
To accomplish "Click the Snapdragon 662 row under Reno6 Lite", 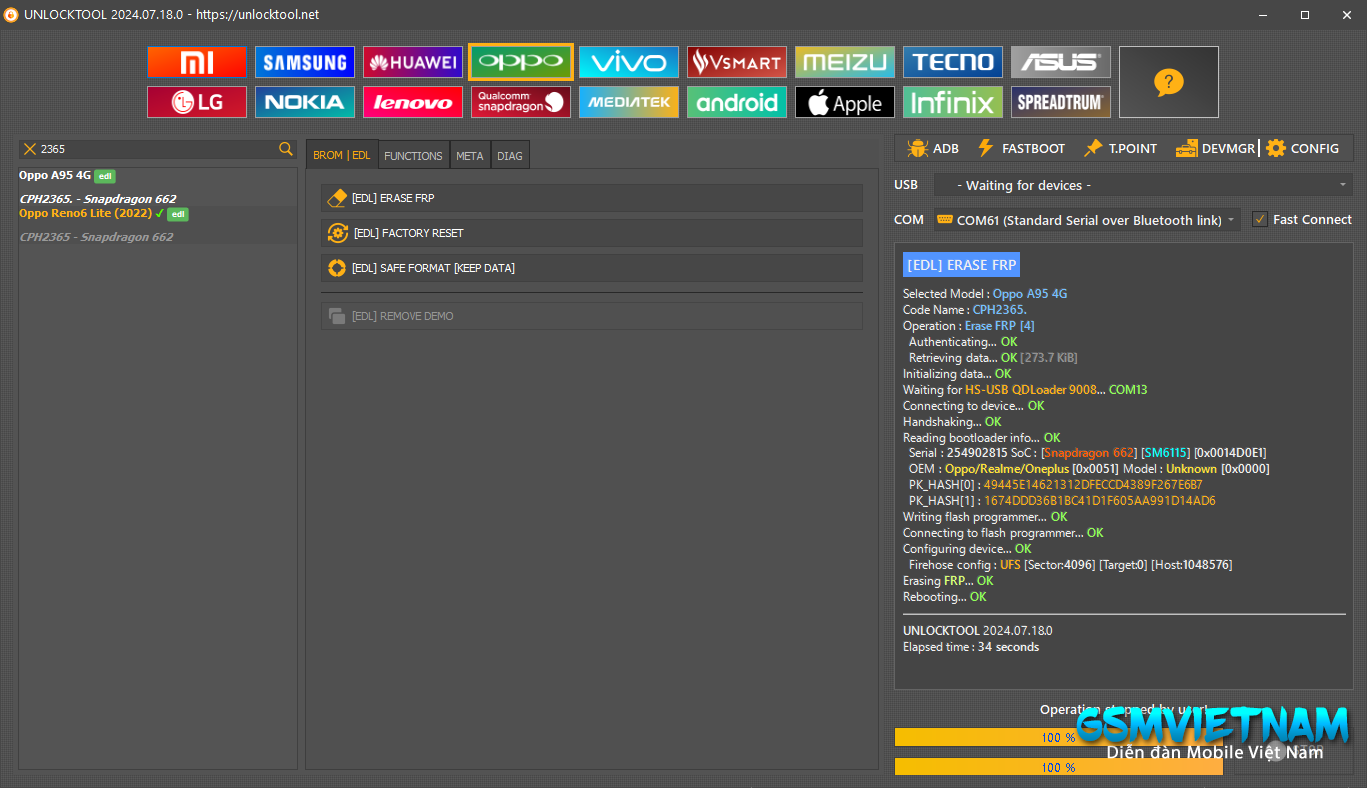I will coord(96,237).
